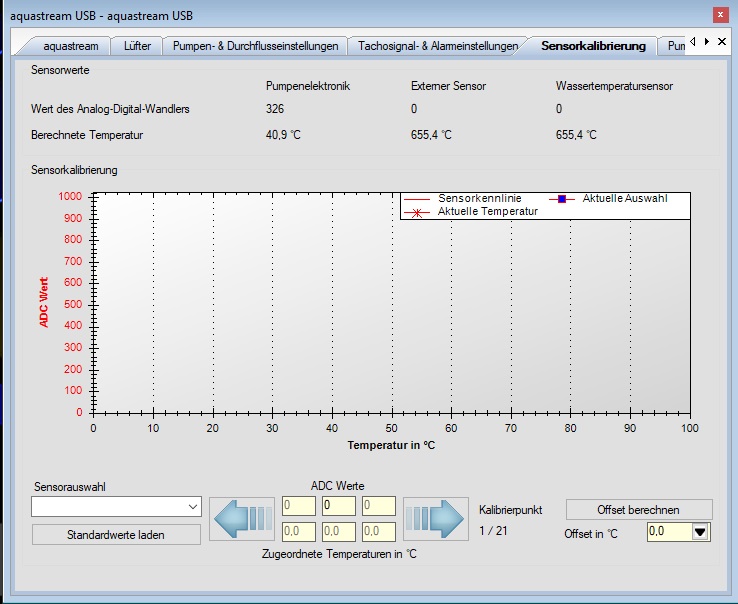
Task: Click the Standardwerte laden button
Action: click(116, 535)
